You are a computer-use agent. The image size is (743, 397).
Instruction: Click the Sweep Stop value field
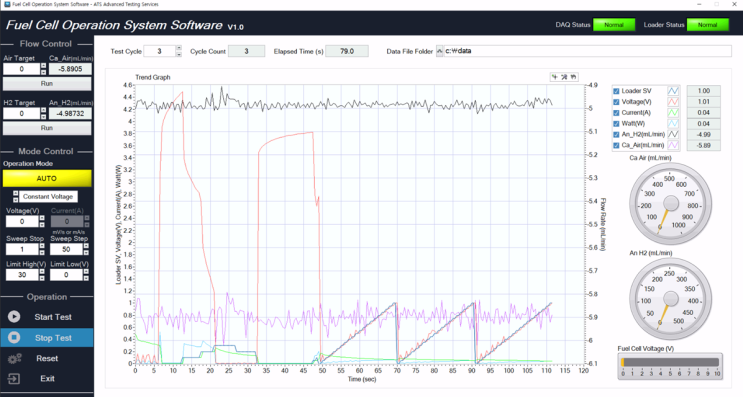22,249
